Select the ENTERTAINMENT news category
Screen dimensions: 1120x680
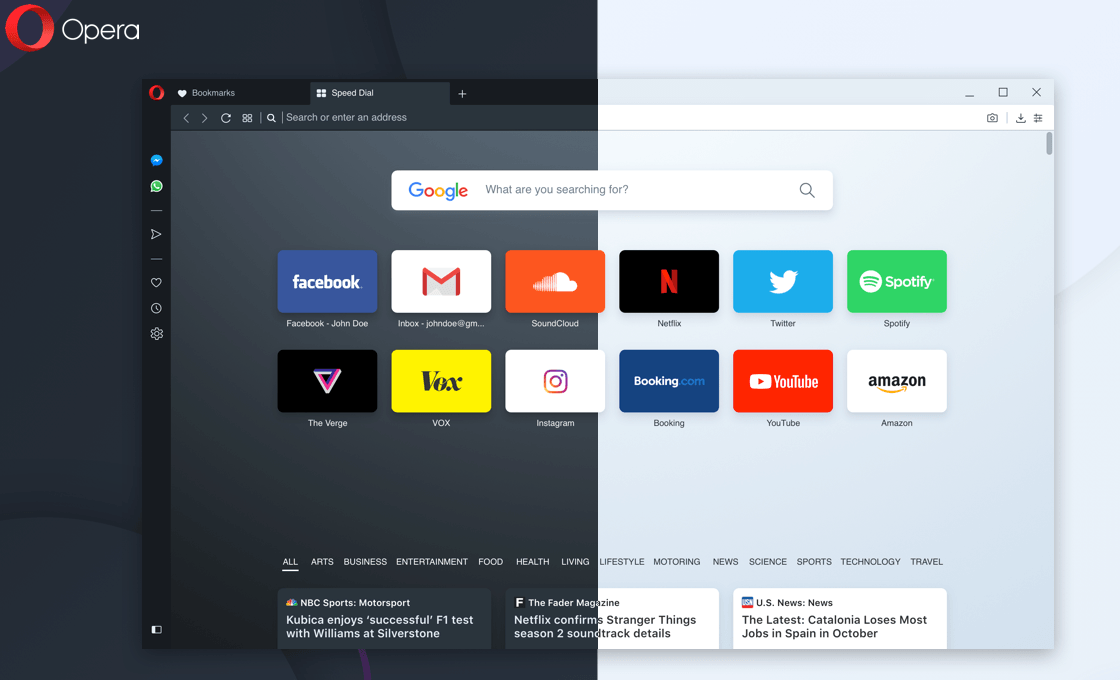(x=432, y=562)
